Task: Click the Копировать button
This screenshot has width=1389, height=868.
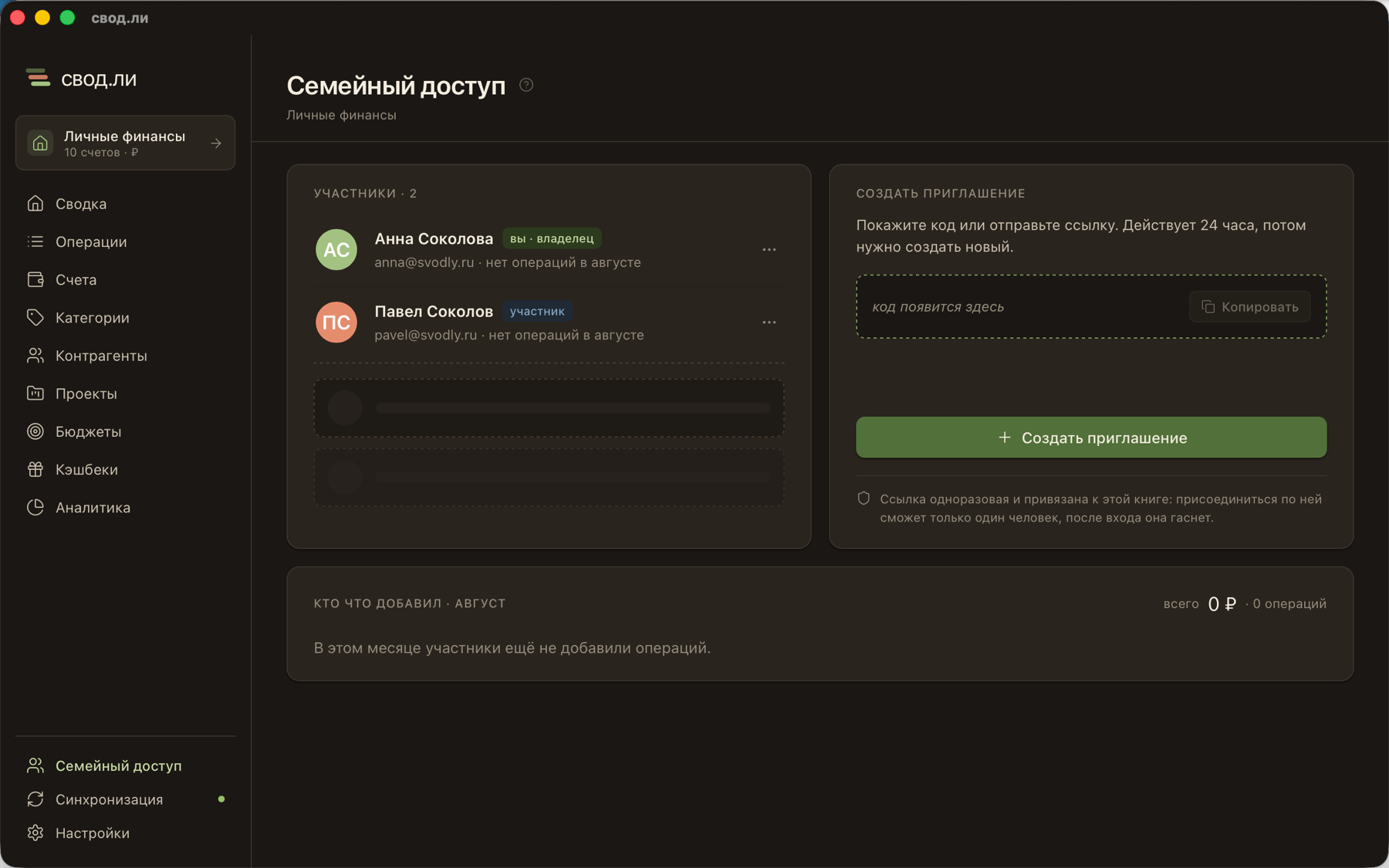Action: pyautogui.click(x=1250, y=306)
